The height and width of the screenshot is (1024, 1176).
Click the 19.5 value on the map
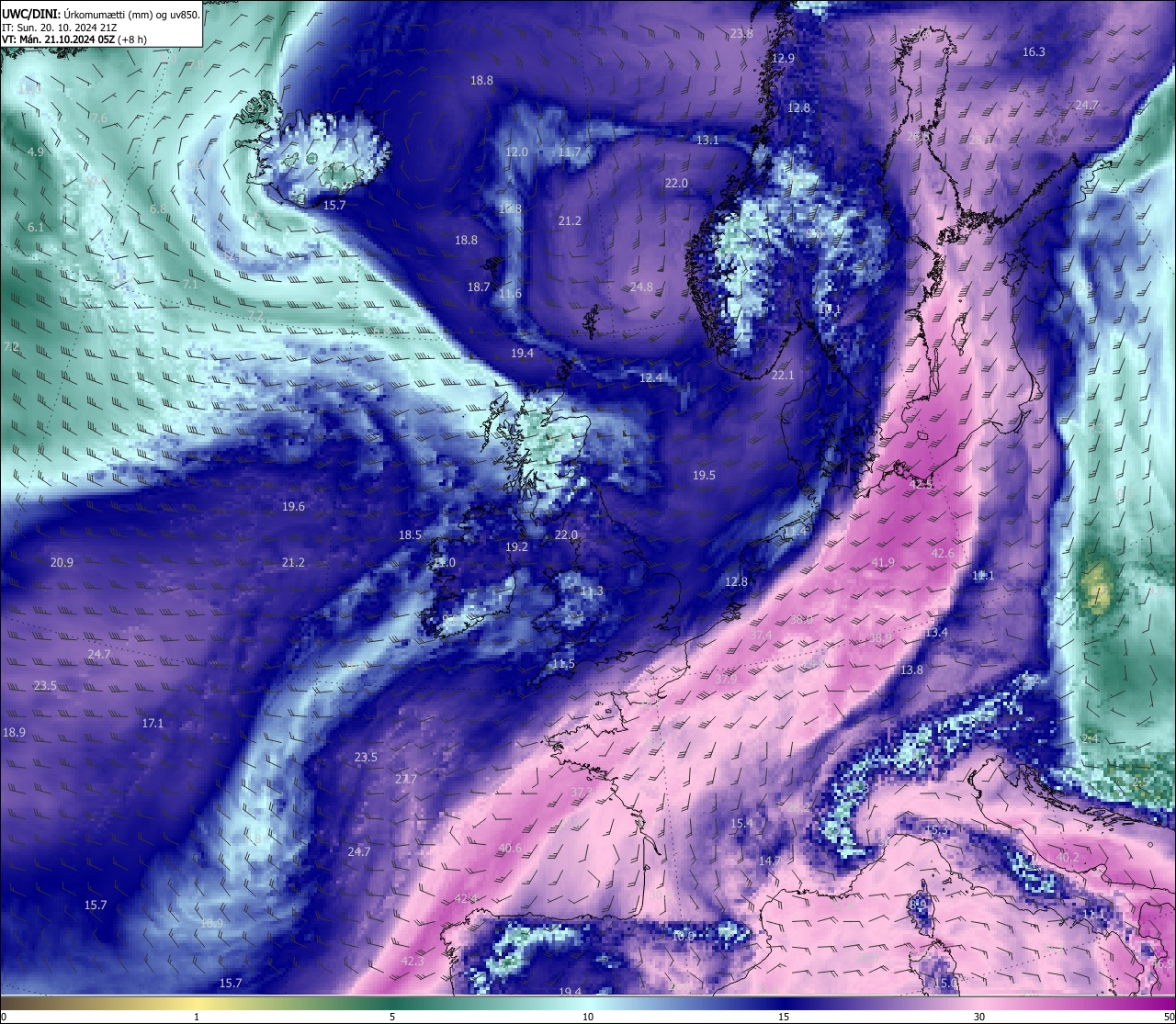pyautogui.click(x=704, y=476)
